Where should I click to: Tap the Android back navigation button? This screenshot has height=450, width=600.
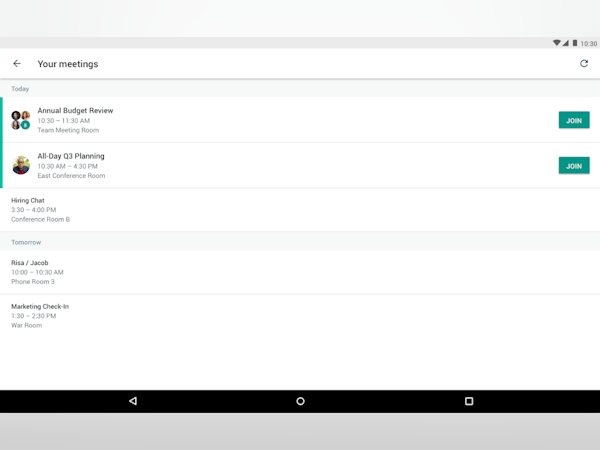(133, 401)
